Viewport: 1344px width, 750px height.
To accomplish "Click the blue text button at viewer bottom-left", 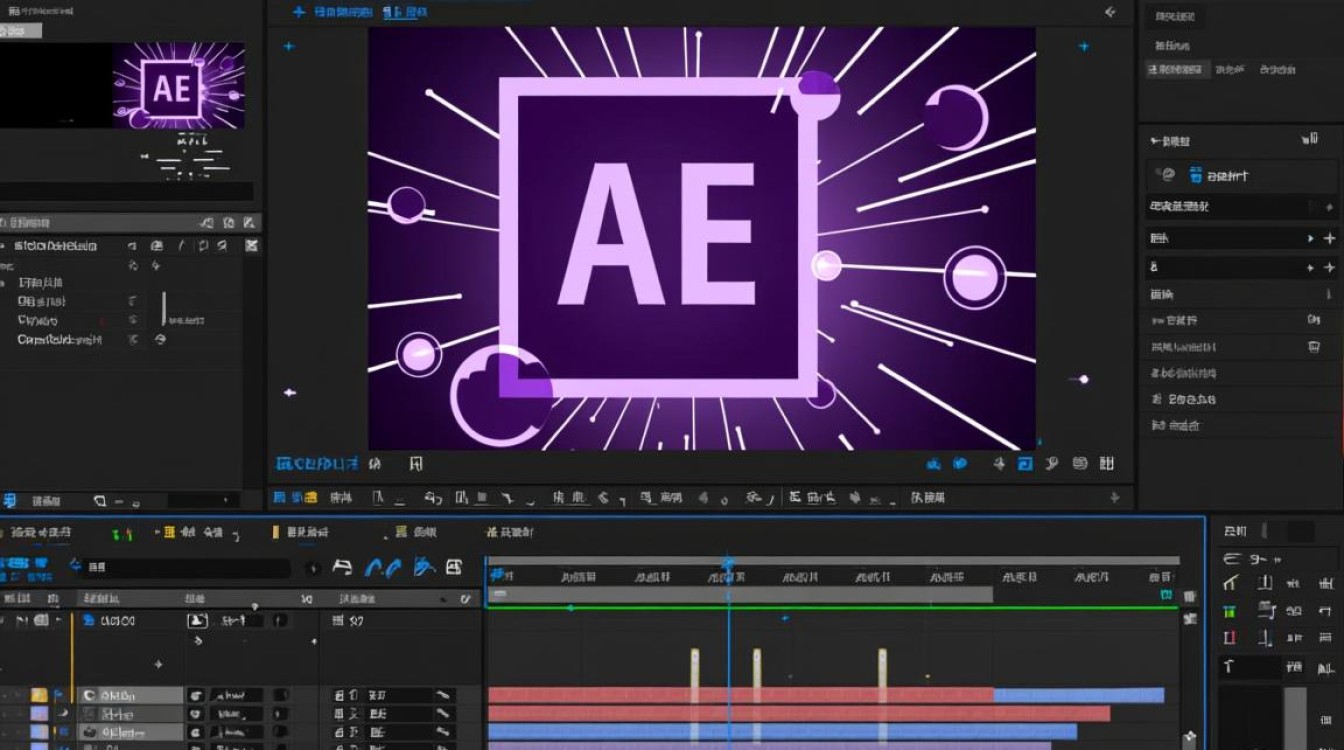I will click(316, 464).
